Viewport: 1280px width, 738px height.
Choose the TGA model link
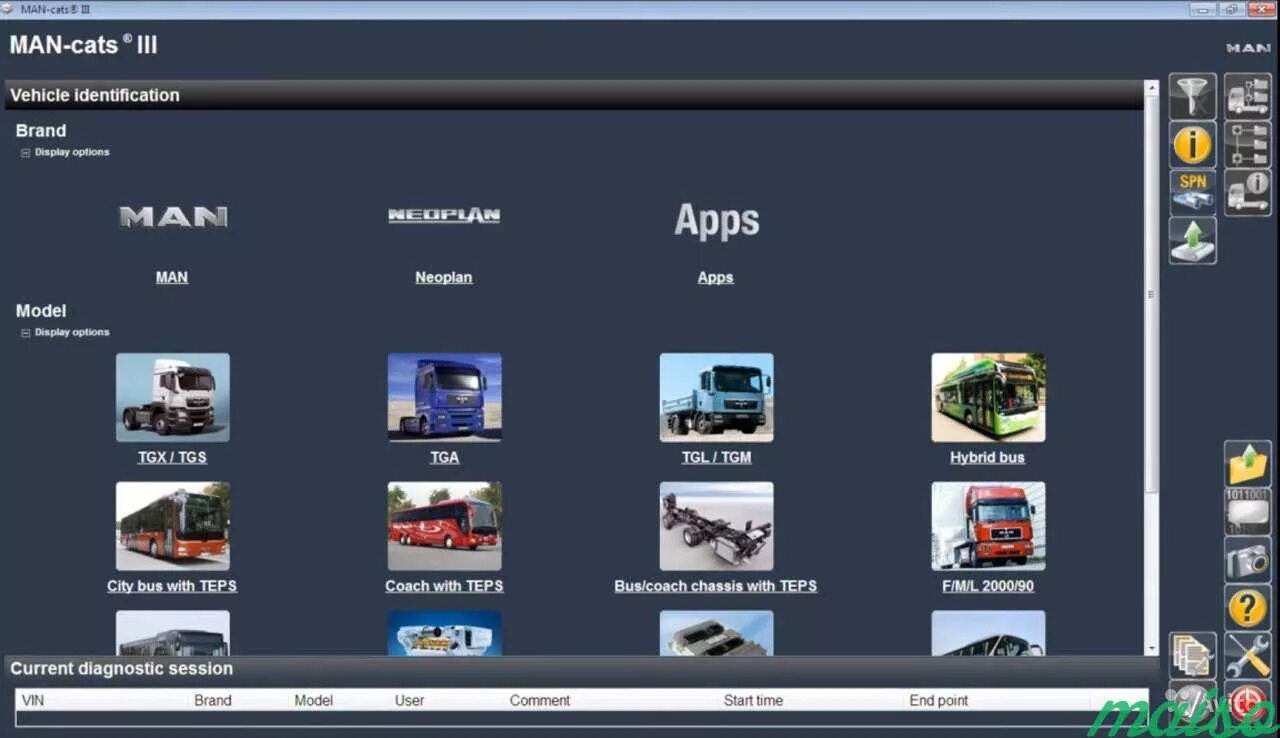[x=444, y=457]
